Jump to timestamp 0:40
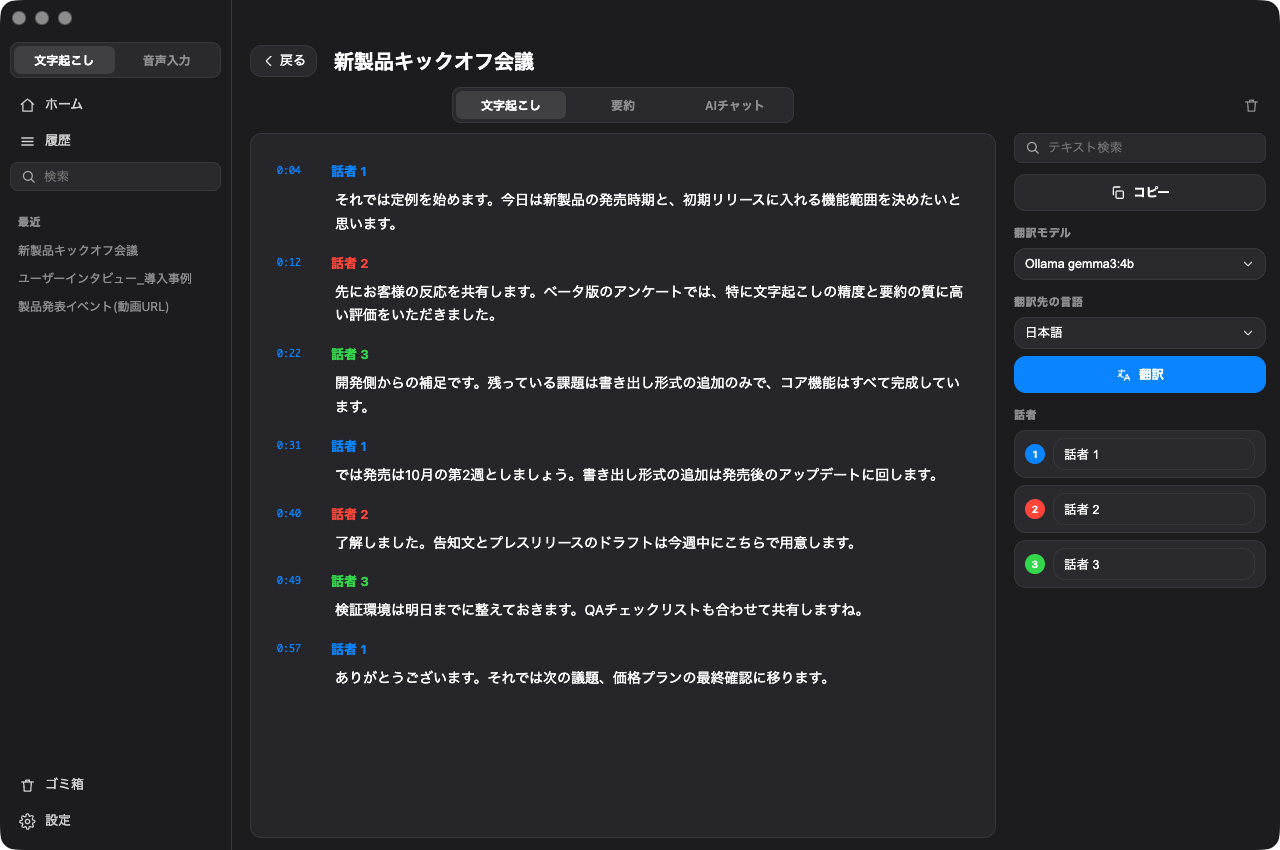Image resolution: width=1280 pixels, height=850 pixels. [x=289, y=513]
